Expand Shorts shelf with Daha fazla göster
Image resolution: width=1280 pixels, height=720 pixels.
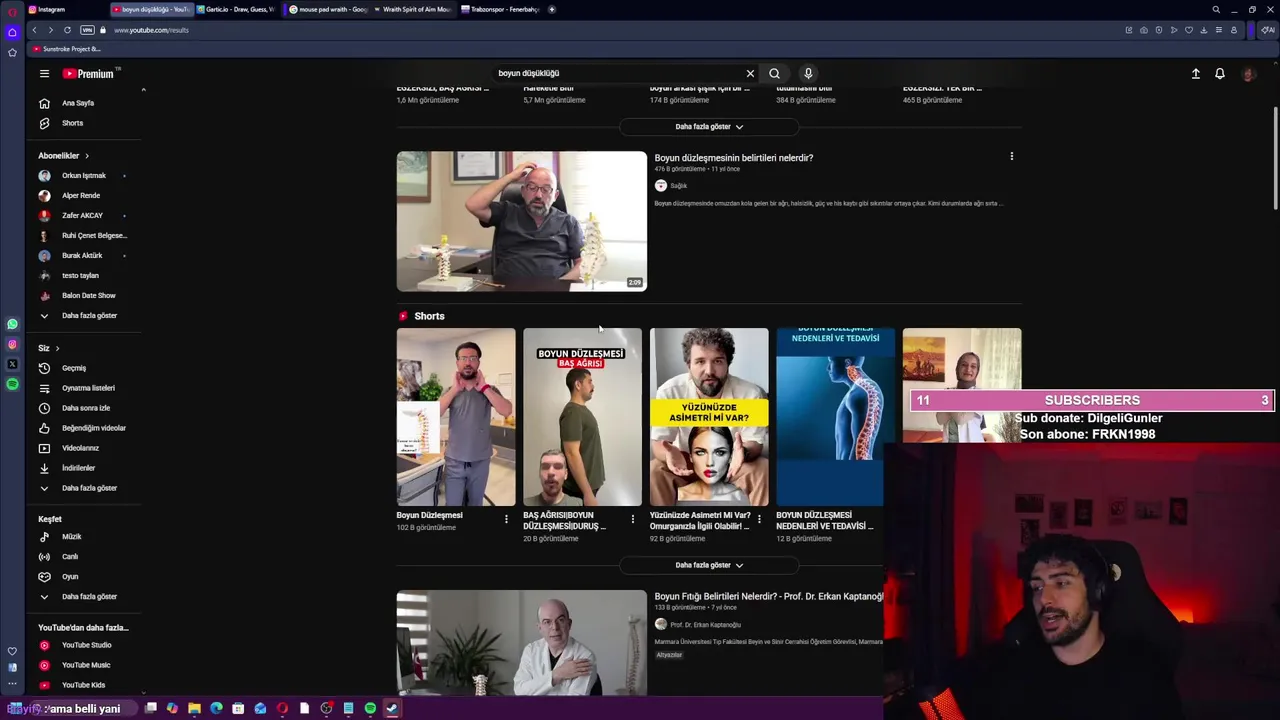pos(709,565)
